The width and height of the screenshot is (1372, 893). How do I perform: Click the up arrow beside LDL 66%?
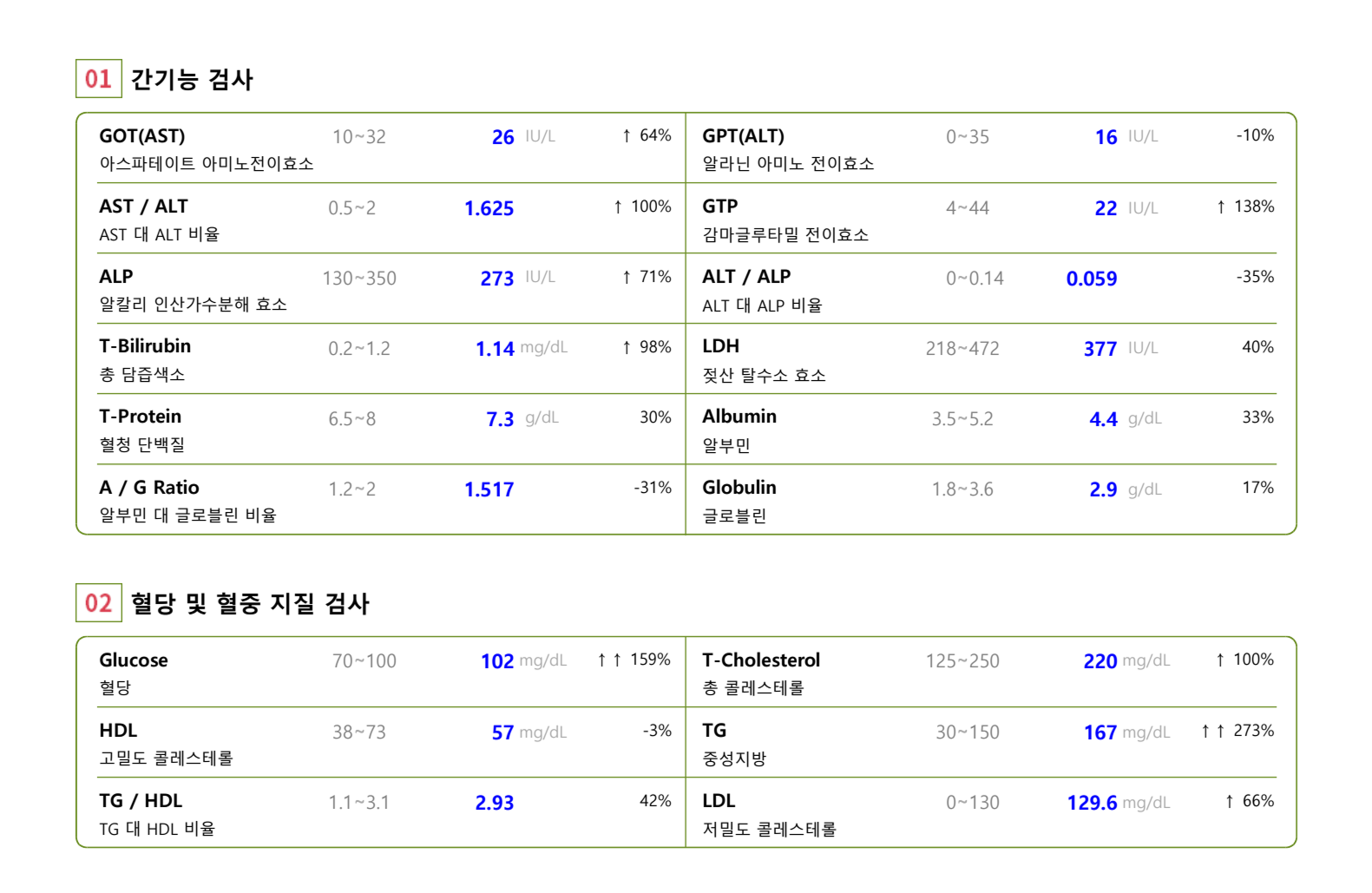[x=1229, y=801]
